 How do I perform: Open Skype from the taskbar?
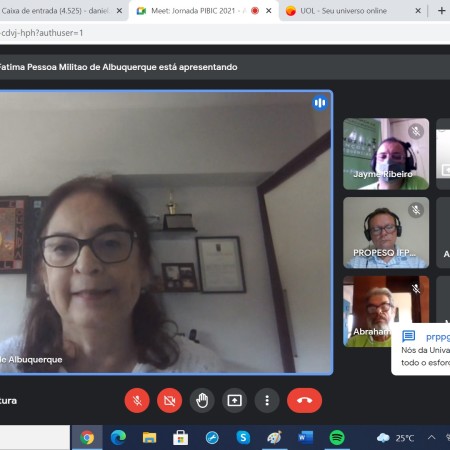click(x=243, y=437)
